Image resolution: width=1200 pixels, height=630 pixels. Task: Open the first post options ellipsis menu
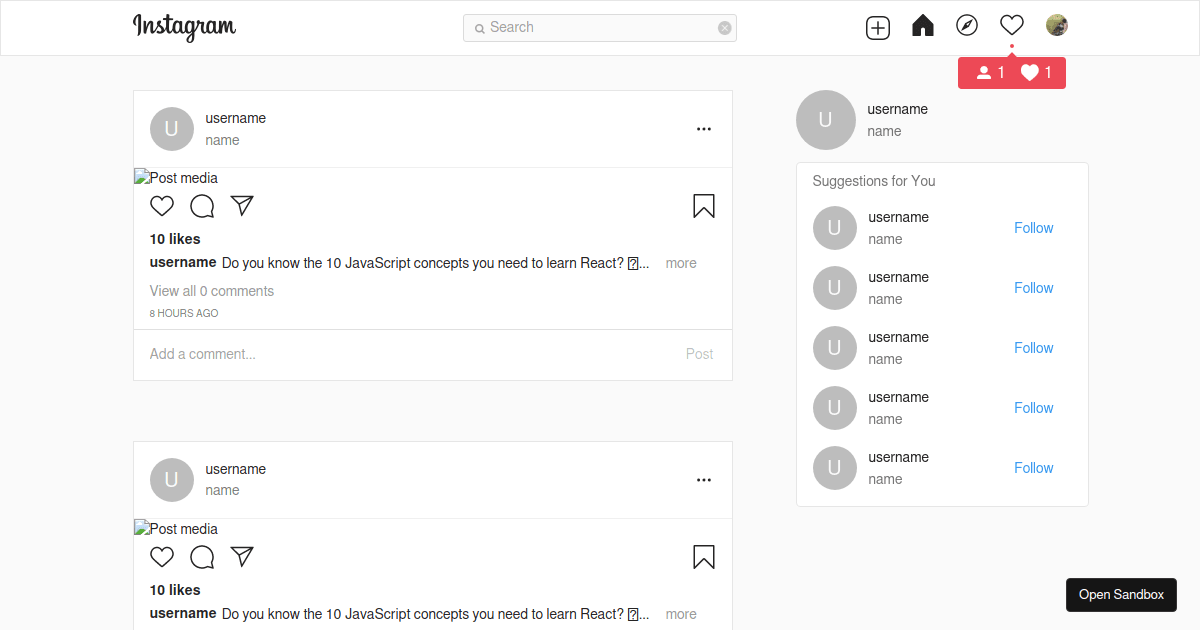pyautogui.click(x=703, y=128)
